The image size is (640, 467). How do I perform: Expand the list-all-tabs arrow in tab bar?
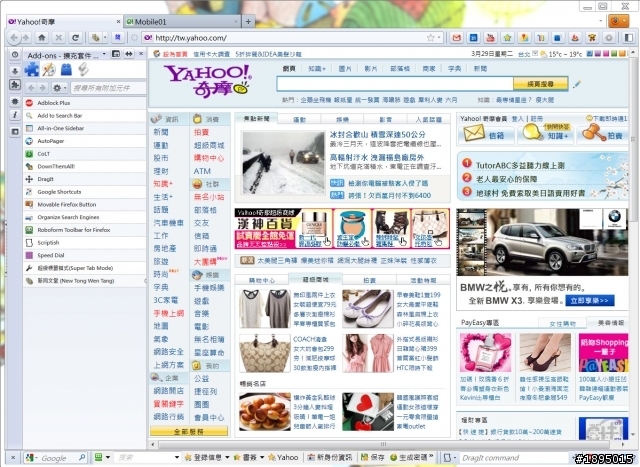(x=601, y=20)
